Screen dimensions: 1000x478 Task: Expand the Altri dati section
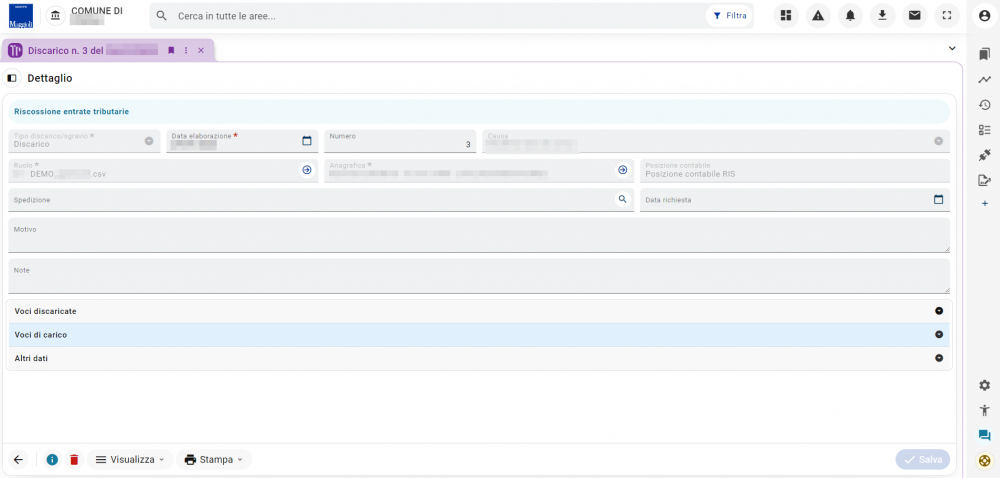pyautogui.click(x=479, y=358)
